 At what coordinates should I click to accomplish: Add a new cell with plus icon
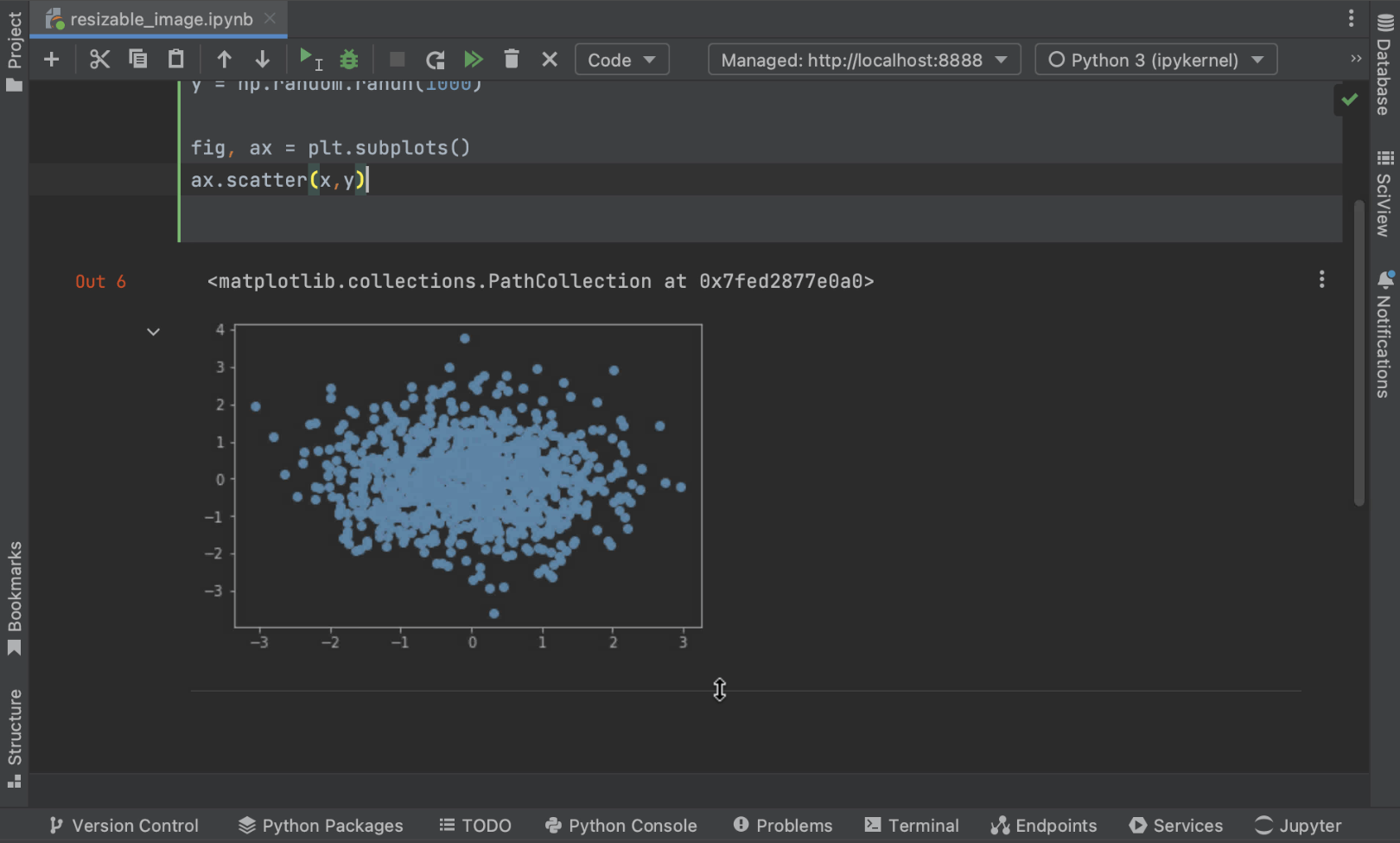tap(51, 60)
